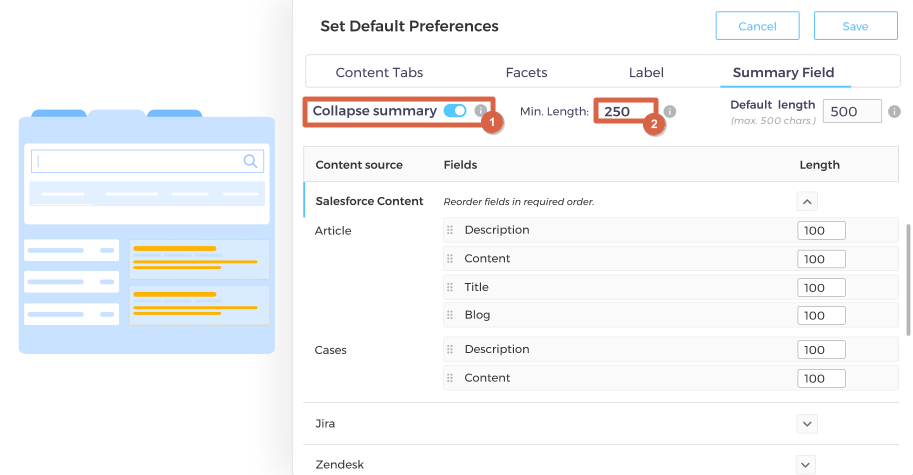Click info icon beside Min. Length field
This screenshot has width=913, height=475.
coord(670,112)
